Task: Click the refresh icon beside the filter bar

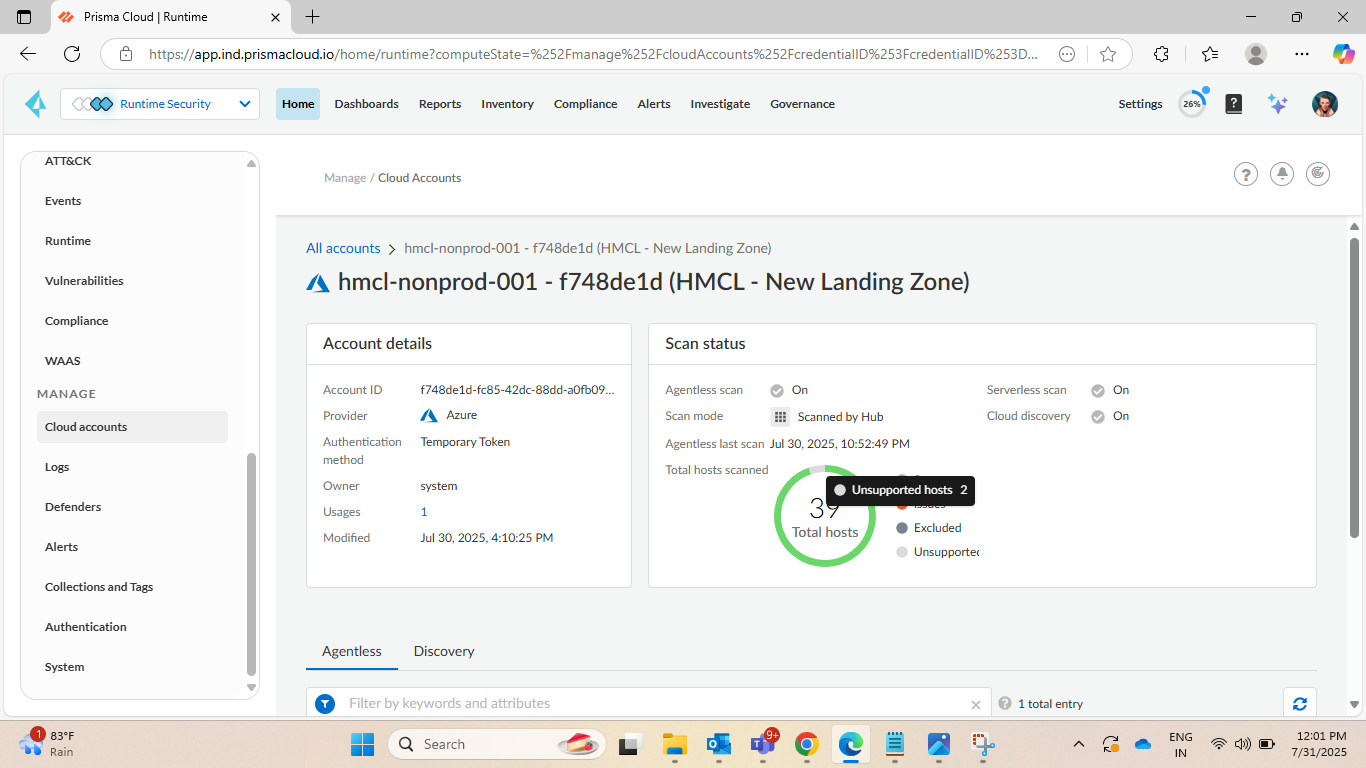Action: [1299, 703]
